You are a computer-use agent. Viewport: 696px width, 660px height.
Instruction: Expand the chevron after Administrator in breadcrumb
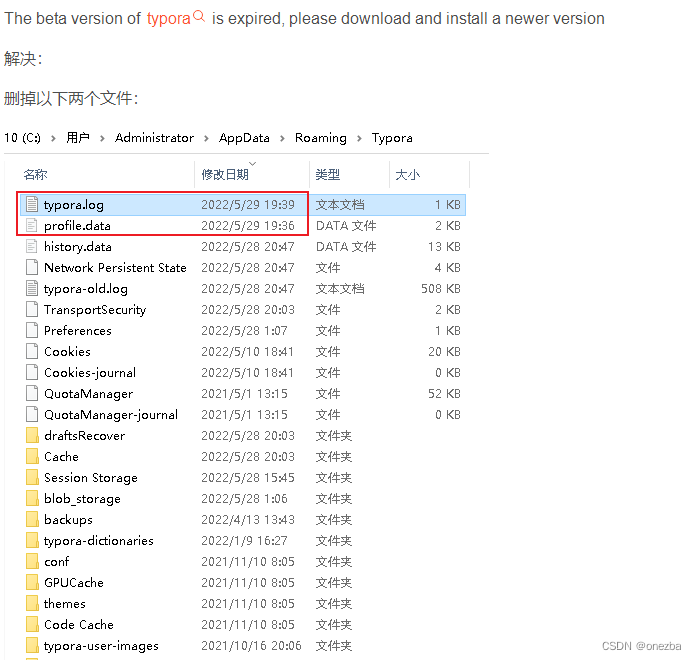206,138
